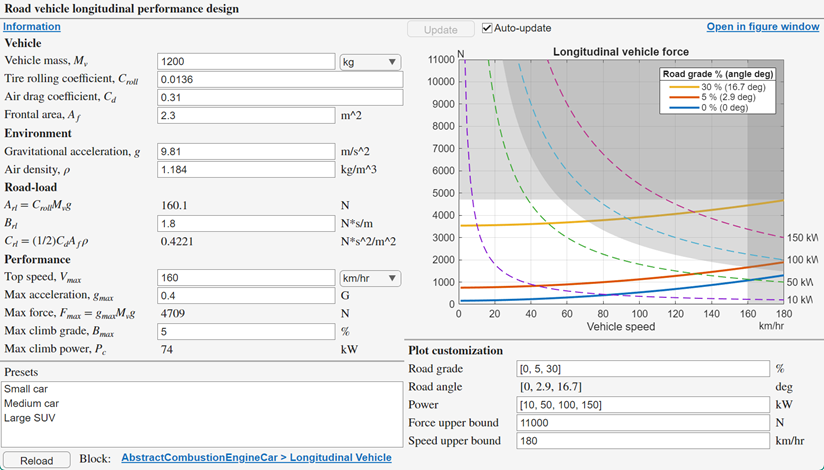824x470 pixels.
Task: Click the Information link
Action: pyautogui.click(x=31, y=27)
